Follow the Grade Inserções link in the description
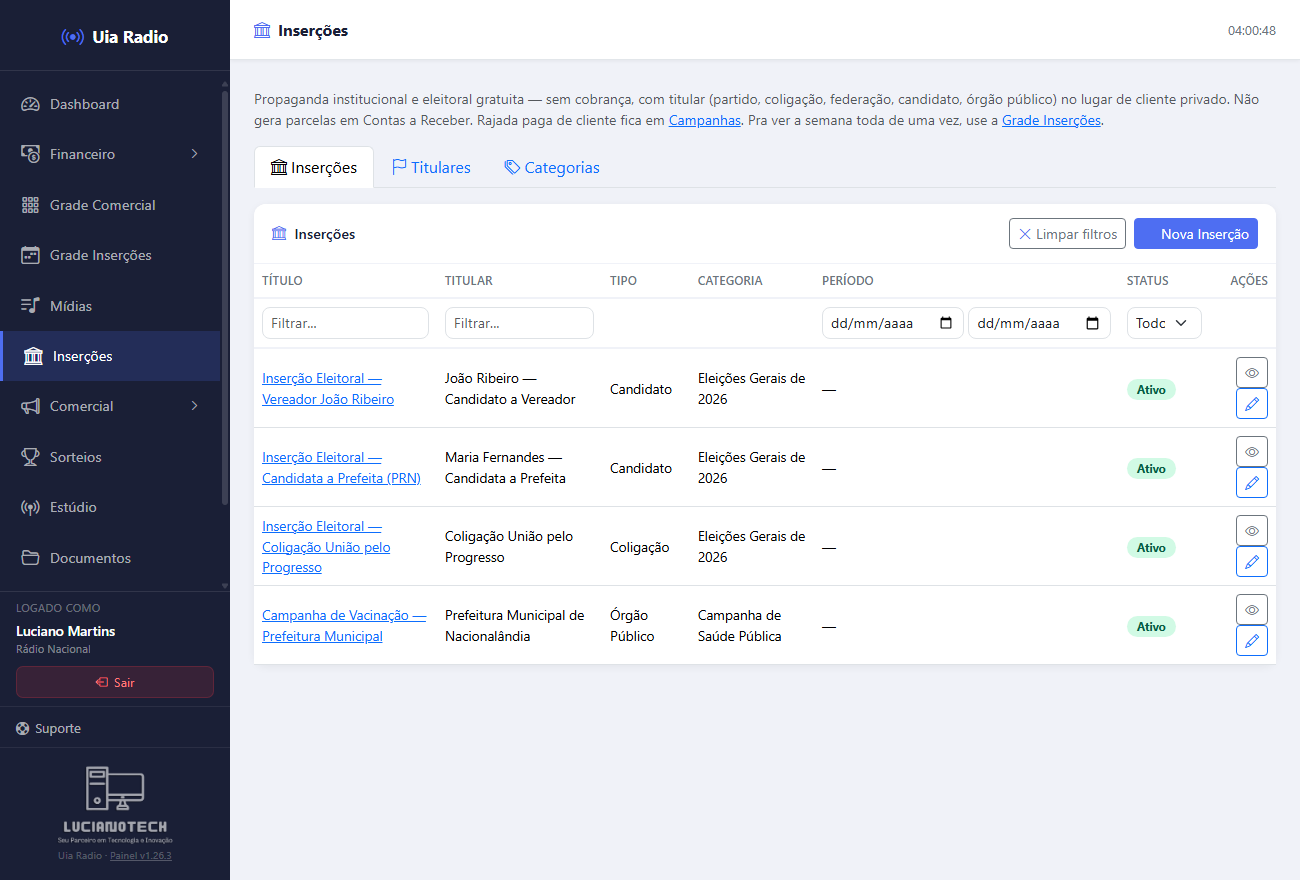 pyautogui.click(x=1051, y=120)
